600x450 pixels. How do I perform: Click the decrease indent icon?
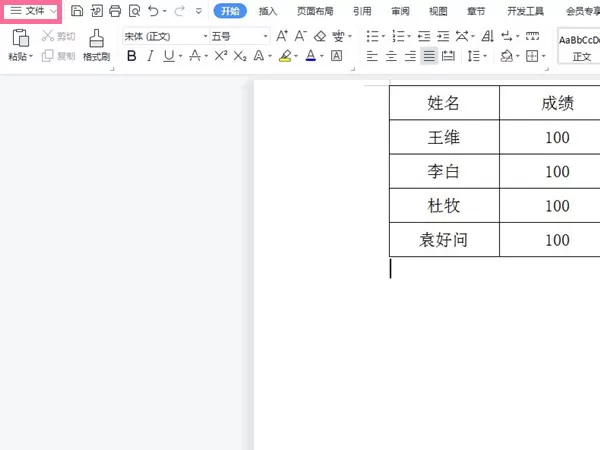click(x=424, y=36)
